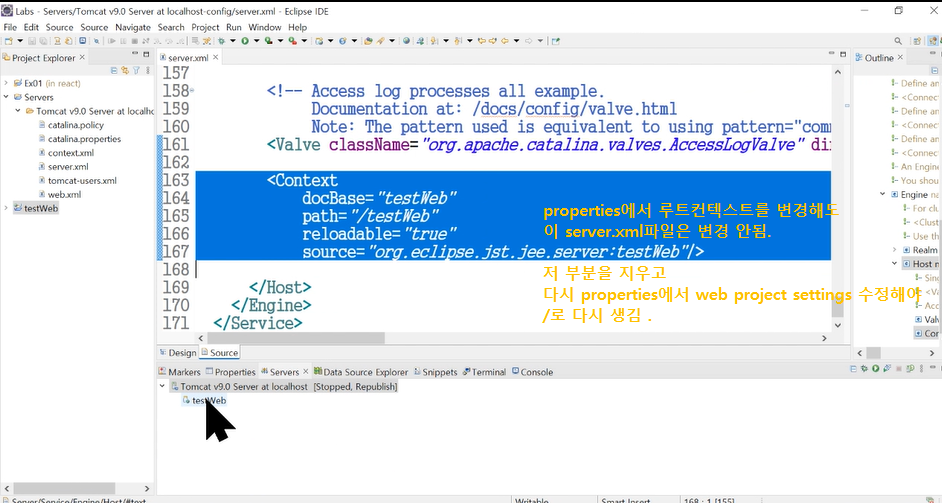Open the Servers view menu (three dots)
The image size is (942, 503).
point(922,368)
